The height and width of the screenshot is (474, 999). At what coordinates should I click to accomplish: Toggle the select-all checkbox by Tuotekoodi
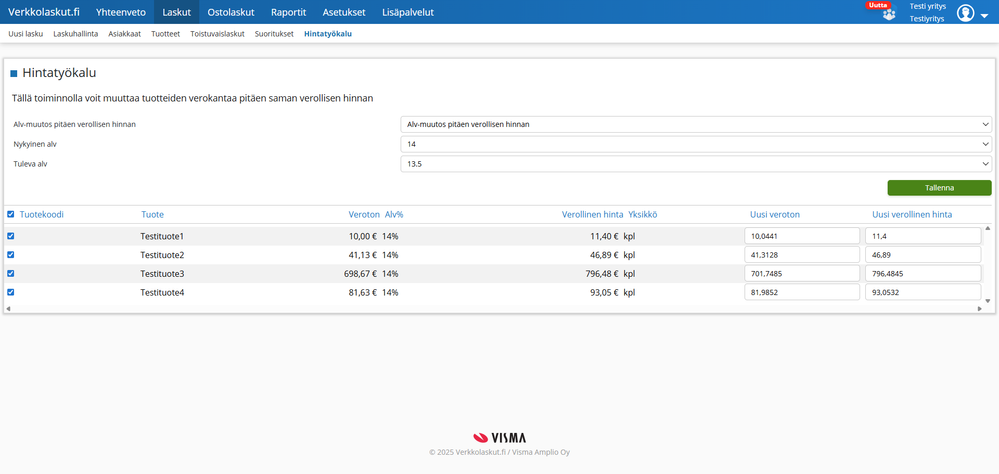click(x=11, y=214)
